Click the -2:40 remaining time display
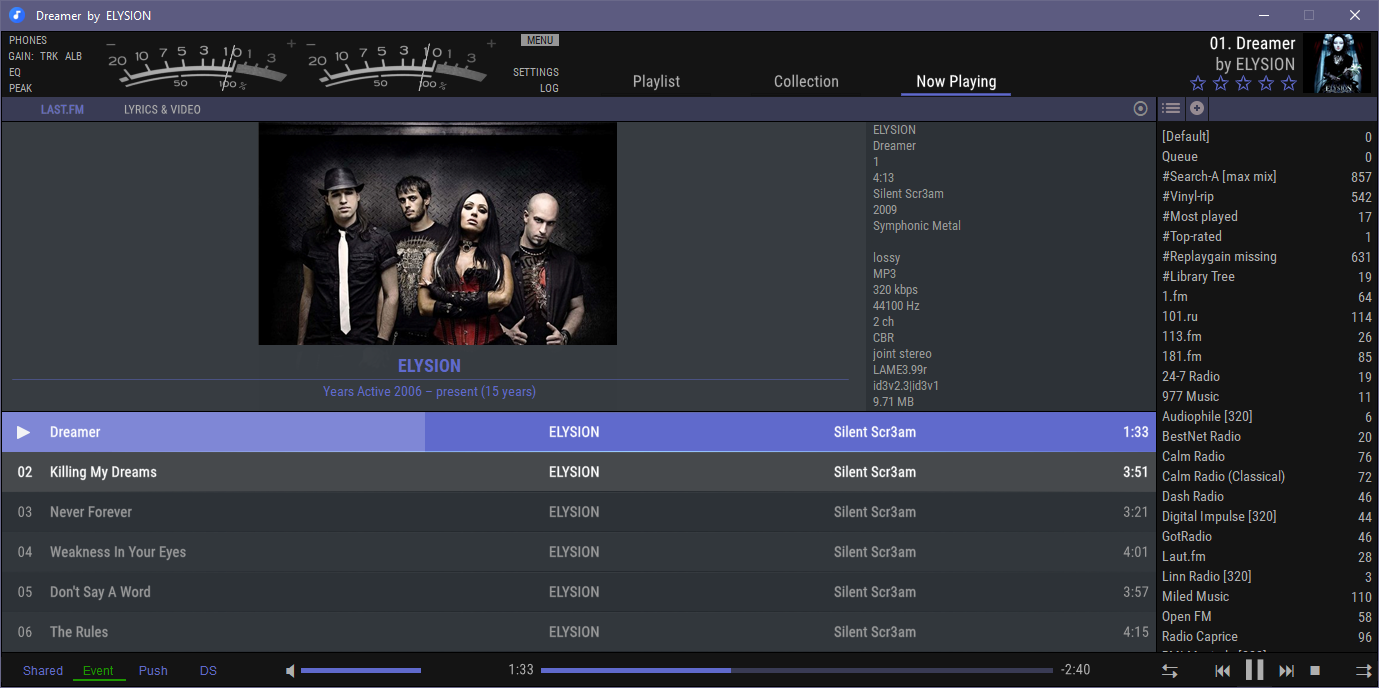The image size is (1379, 688). coord(1075,670)
